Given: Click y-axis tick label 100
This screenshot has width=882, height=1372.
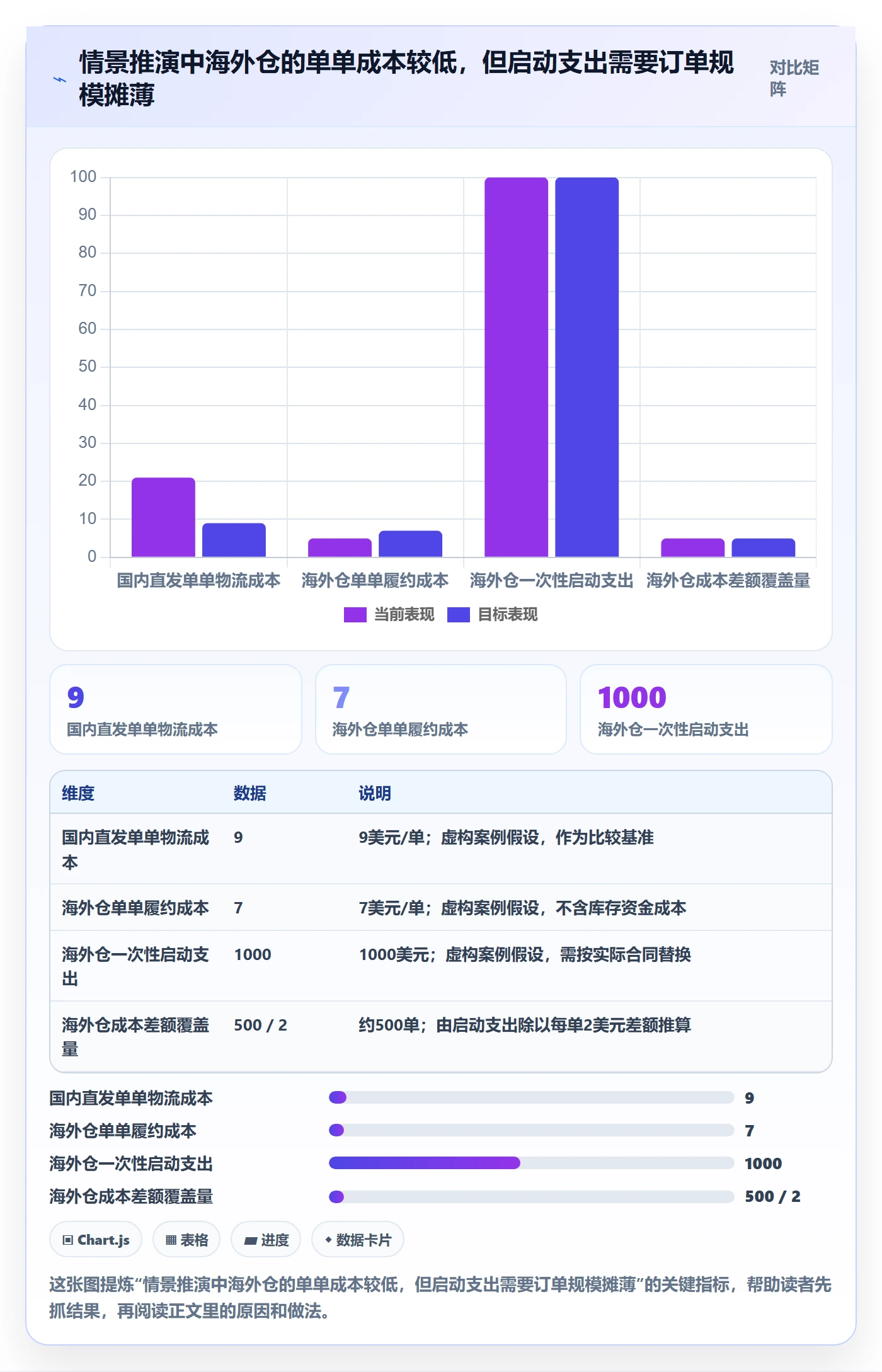Looking at the screenshot, I should 83,176.
